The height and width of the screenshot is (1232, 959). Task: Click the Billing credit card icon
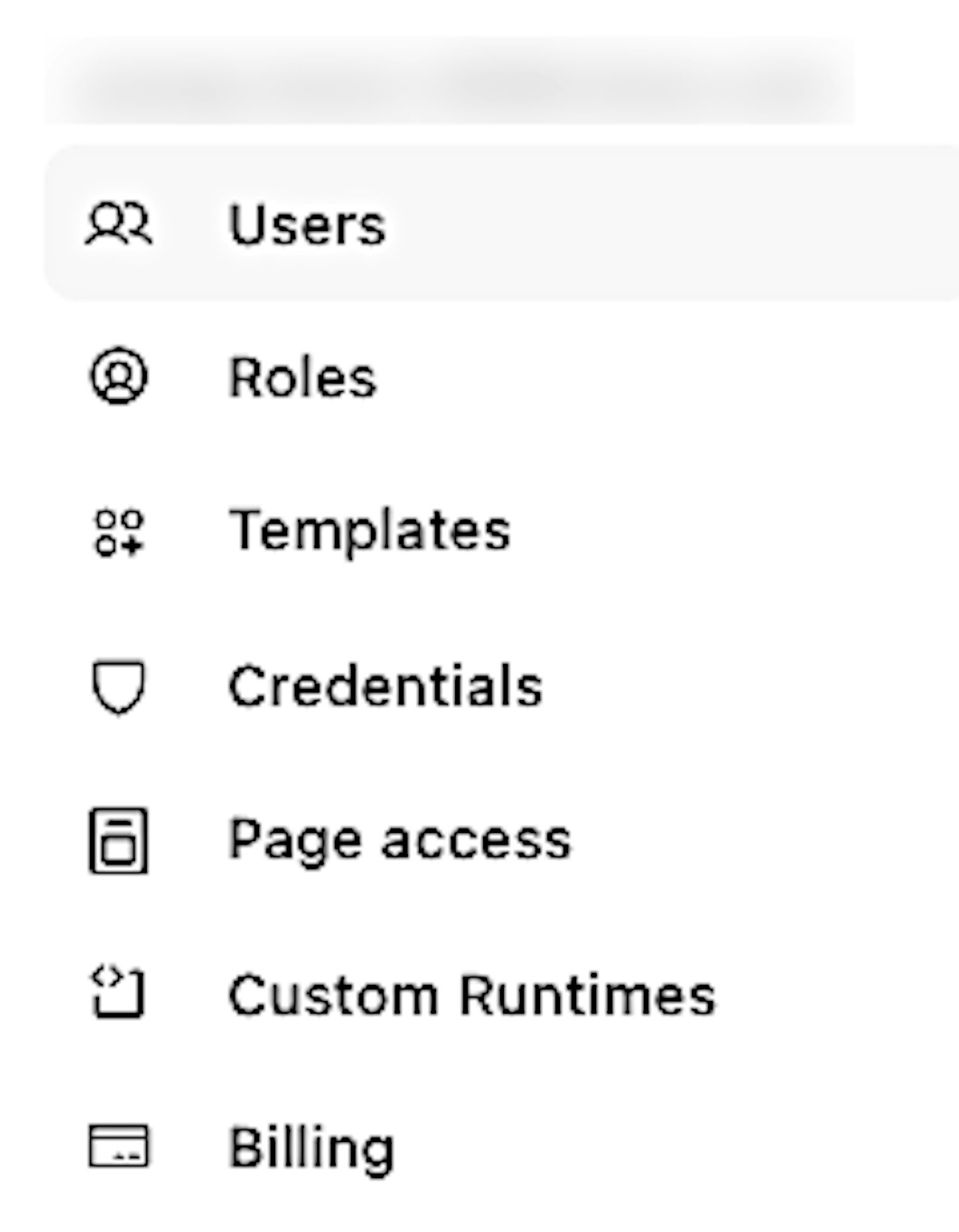(x=119, y=1146)
